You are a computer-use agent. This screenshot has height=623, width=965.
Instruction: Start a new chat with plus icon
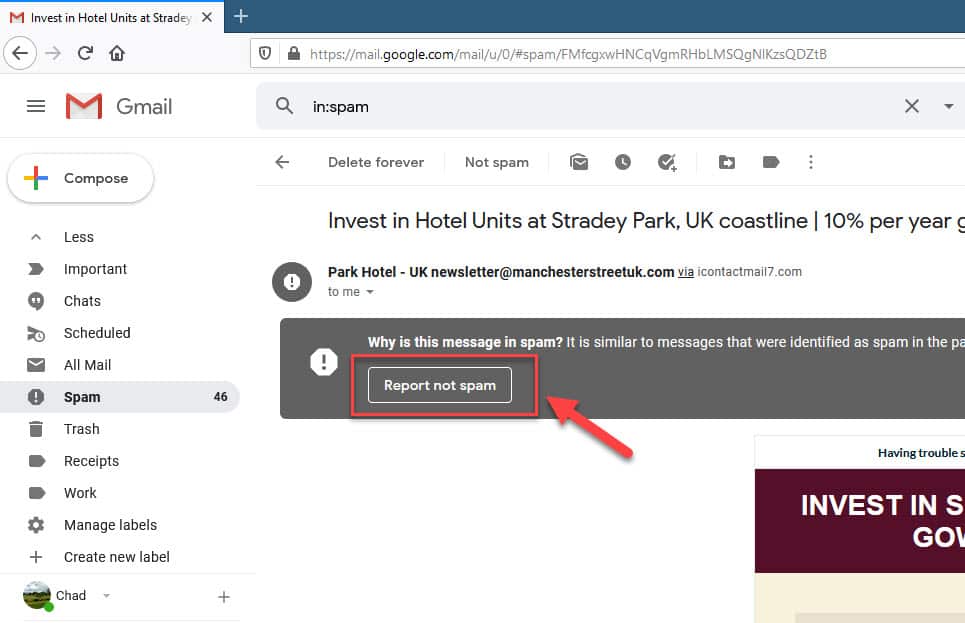pos(224,597)
